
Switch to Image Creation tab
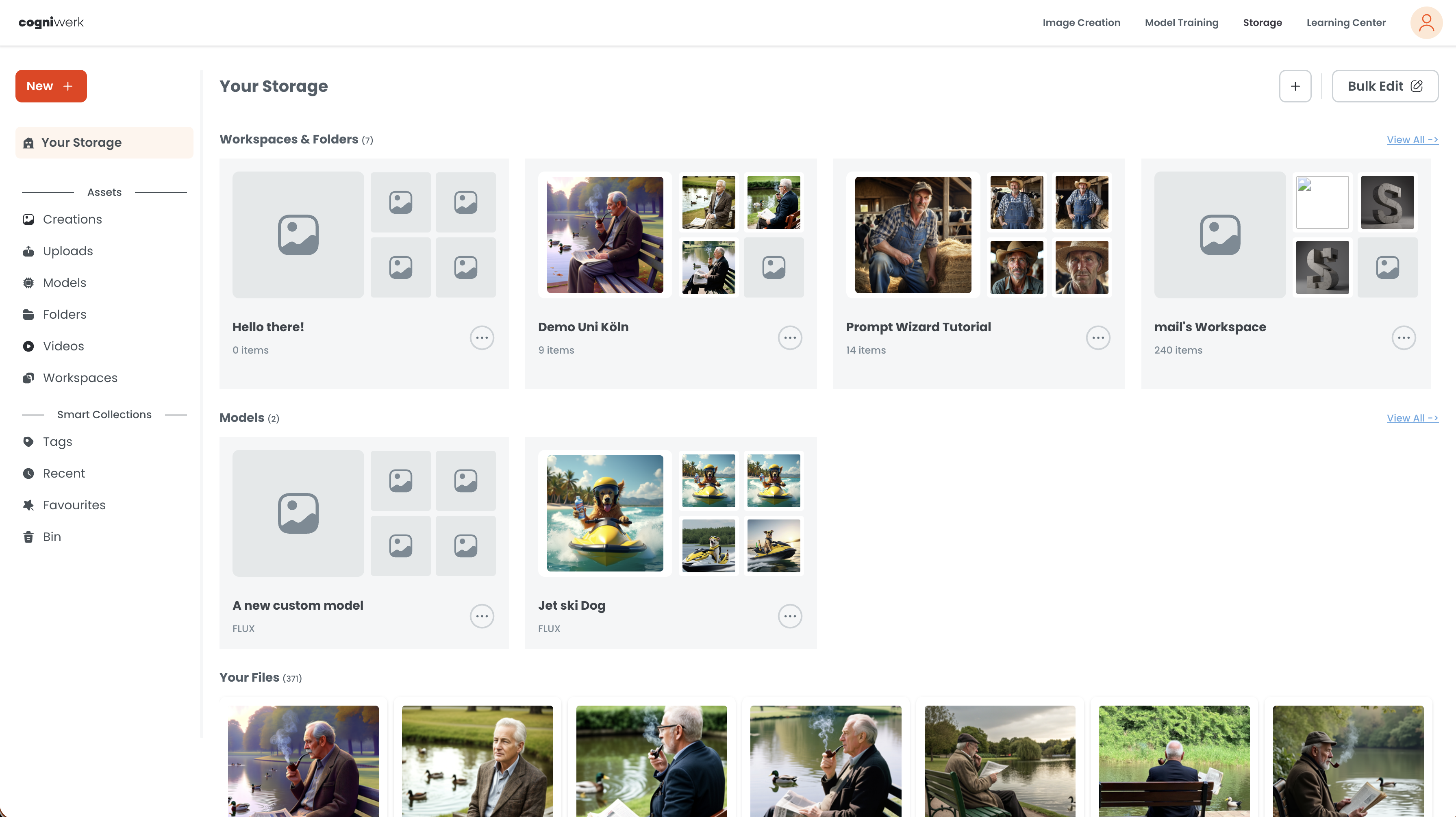click(1081, 23)
